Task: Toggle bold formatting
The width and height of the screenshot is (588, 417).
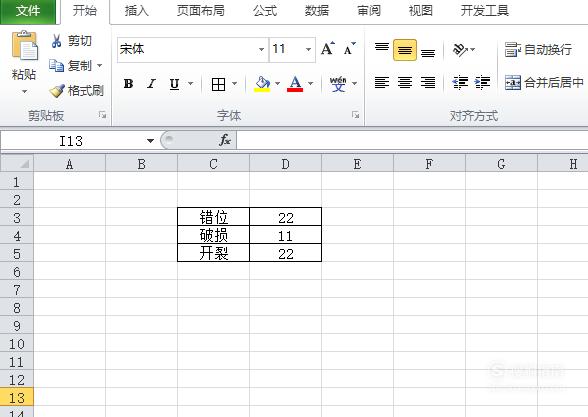Action: 128,84
